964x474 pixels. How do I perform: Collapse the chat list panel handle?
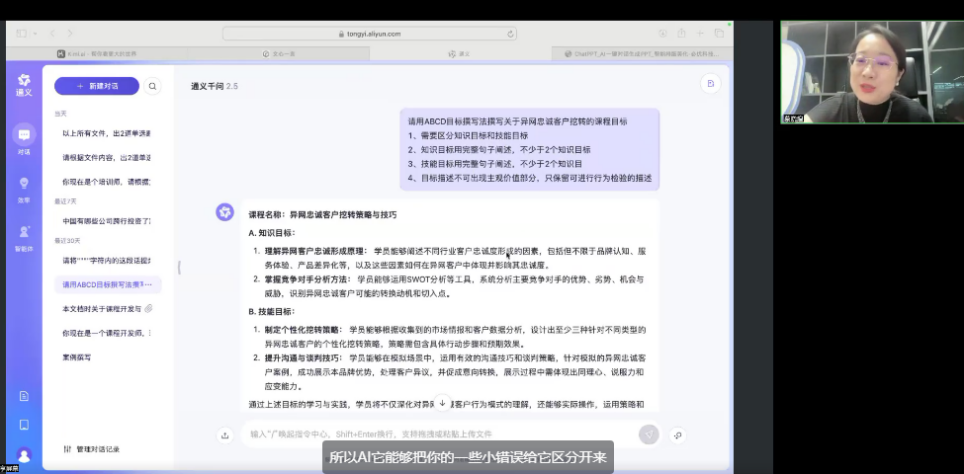(179, 267)
